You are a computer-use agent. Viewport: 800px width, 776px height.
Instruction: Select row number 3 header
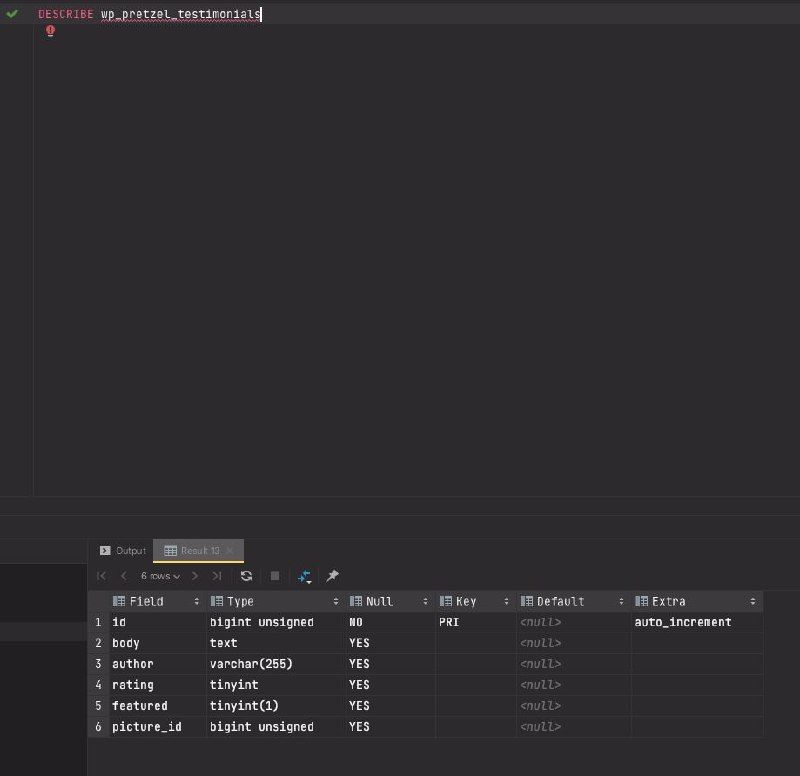[x=98, y=664]
